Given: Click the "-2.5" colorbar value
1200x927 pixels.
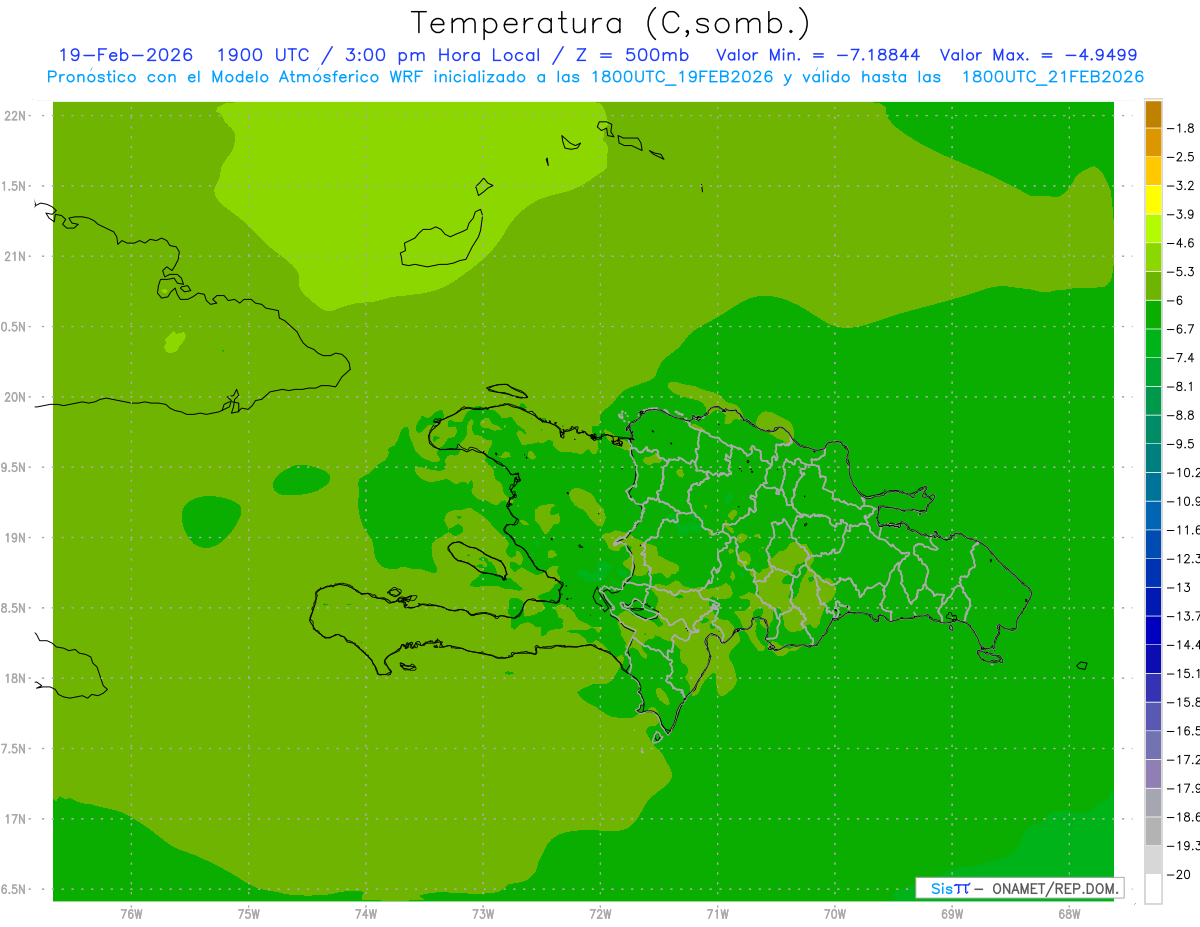Looking at the screenshot, I should [x=1182, y=157].
